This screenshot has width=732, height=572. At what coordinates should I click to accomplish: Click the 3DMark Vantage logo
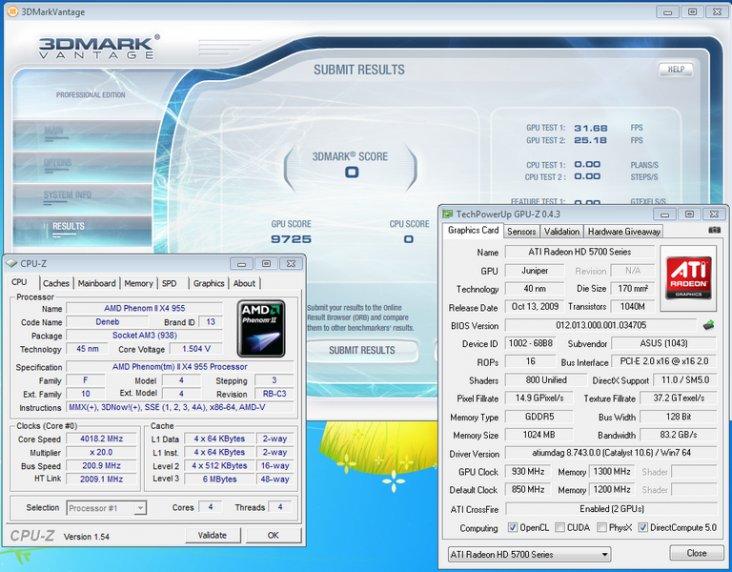96,49
